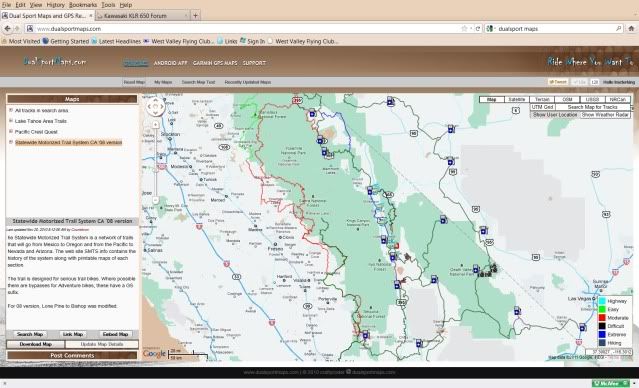Expand All tracks in search area
639x388 pixels.
(11, 110)
